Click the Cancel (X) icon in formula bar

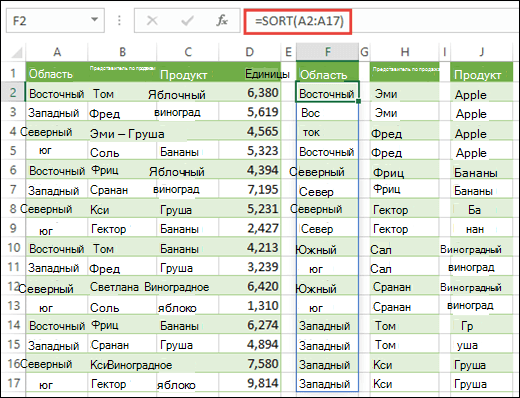(x=152, y=21)
